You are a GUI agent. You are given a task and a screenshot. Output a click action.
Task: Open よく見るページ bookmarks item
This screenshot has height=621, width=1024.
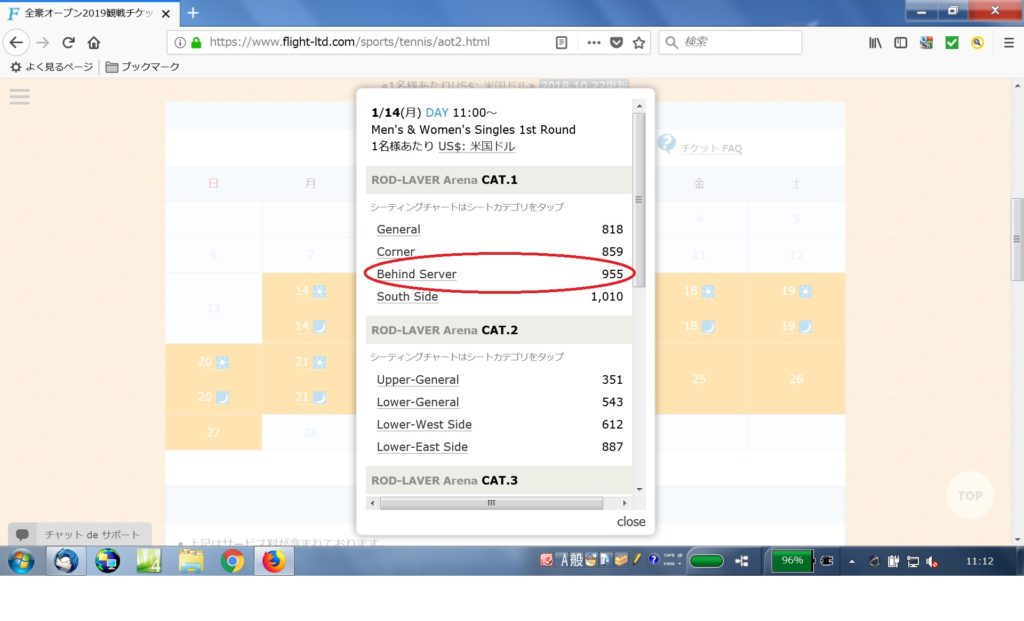pyautogui.click(x=52, y=67)
